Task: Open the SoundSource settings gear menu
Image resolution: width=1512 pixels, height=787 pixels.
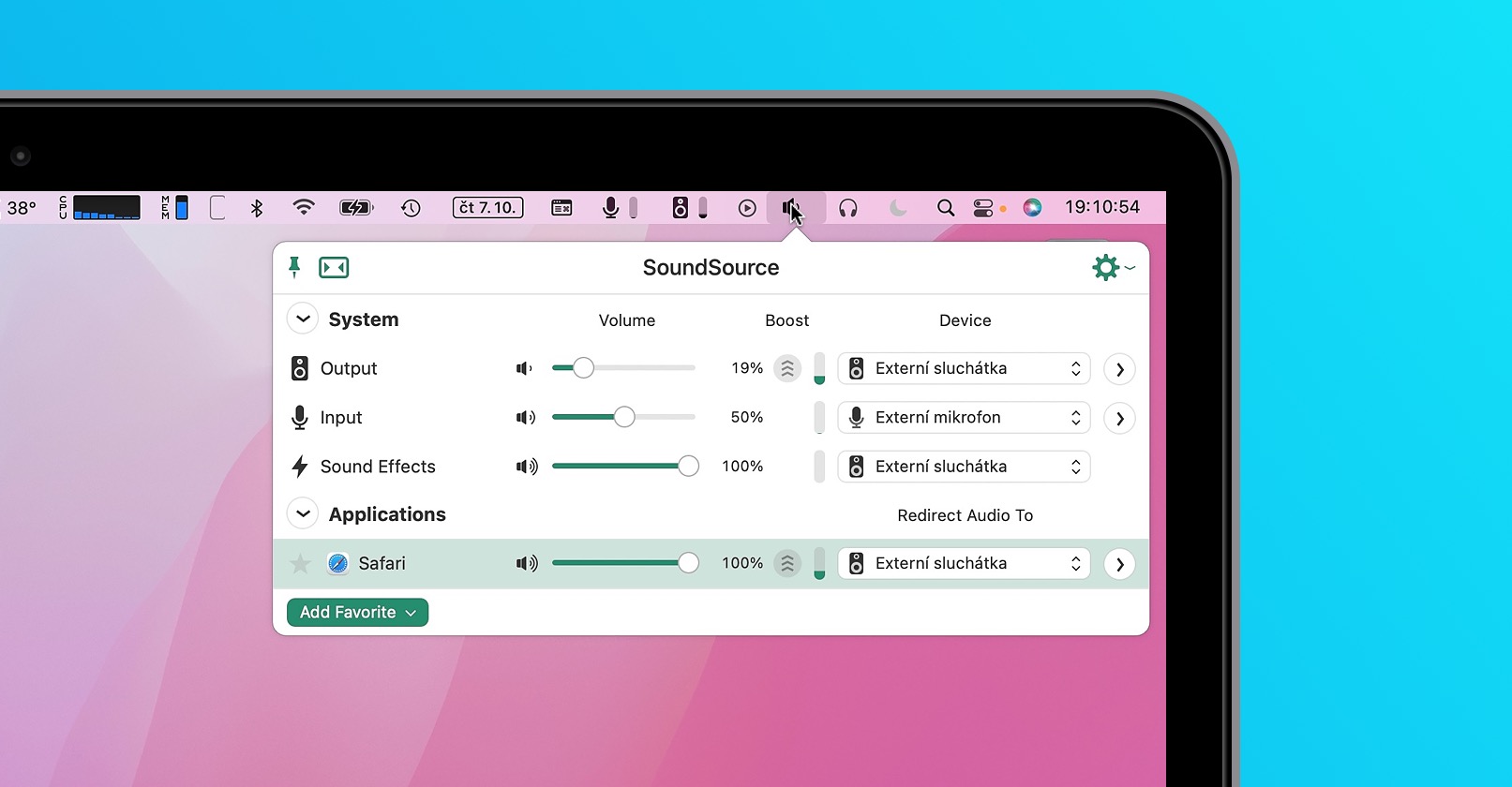Action: 1113,268
